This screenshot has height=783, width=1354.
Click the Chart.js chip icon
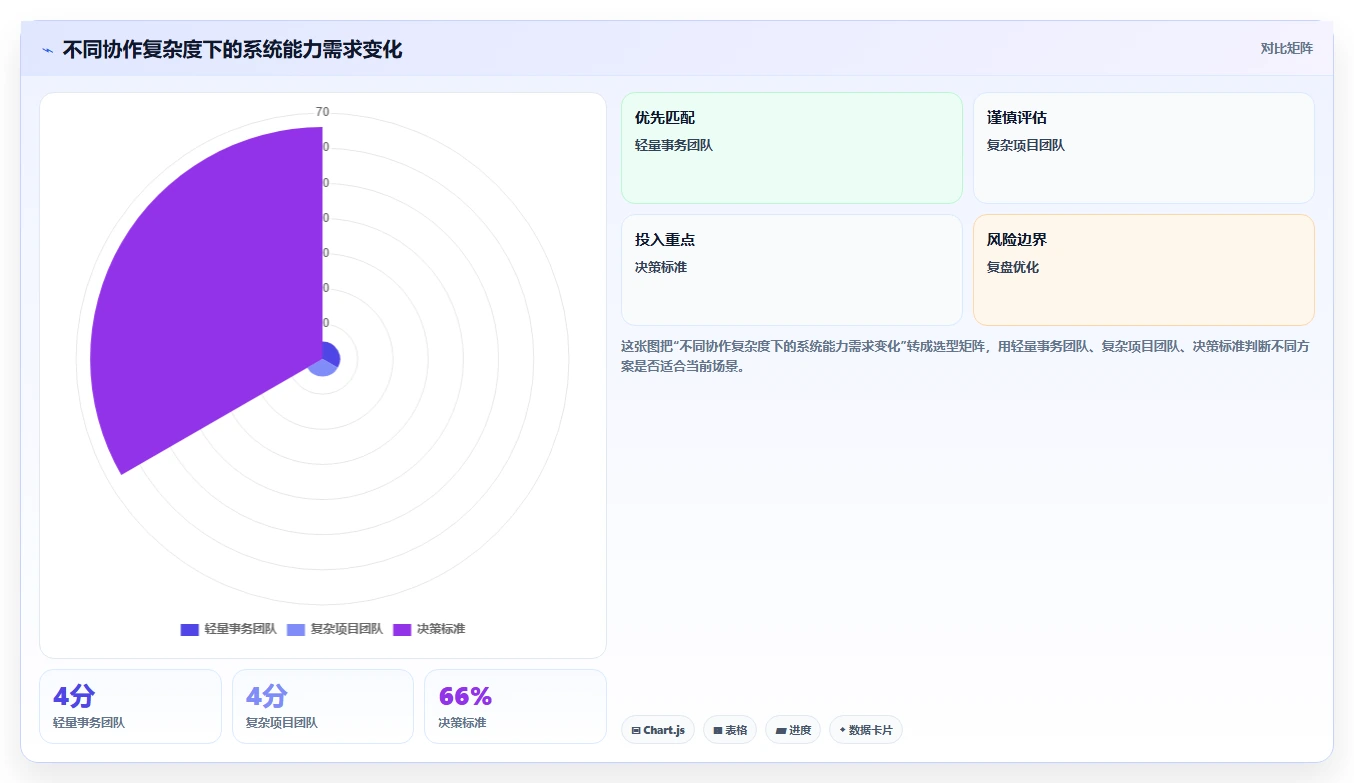coord(636,731)
